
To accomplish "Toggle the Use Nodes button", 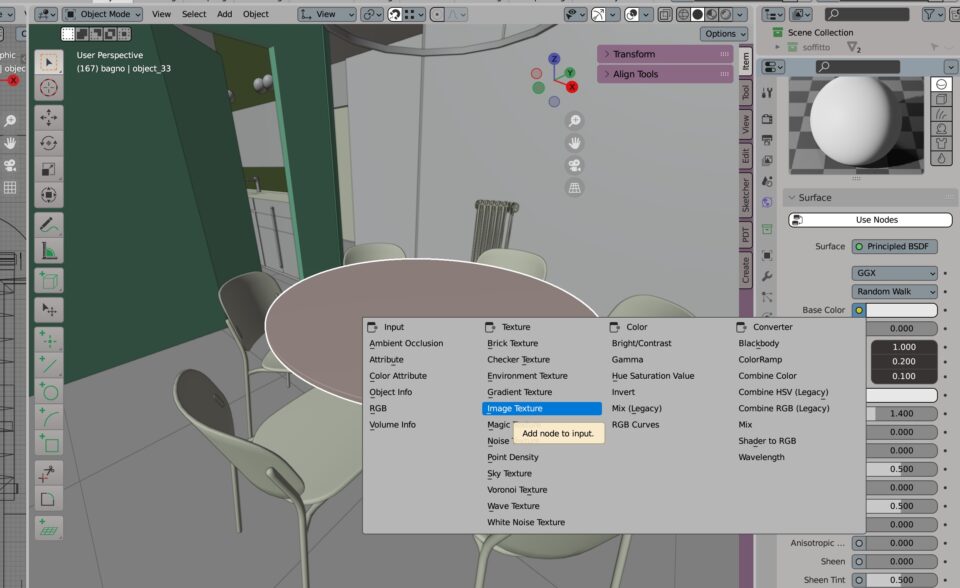I will 870,220.
